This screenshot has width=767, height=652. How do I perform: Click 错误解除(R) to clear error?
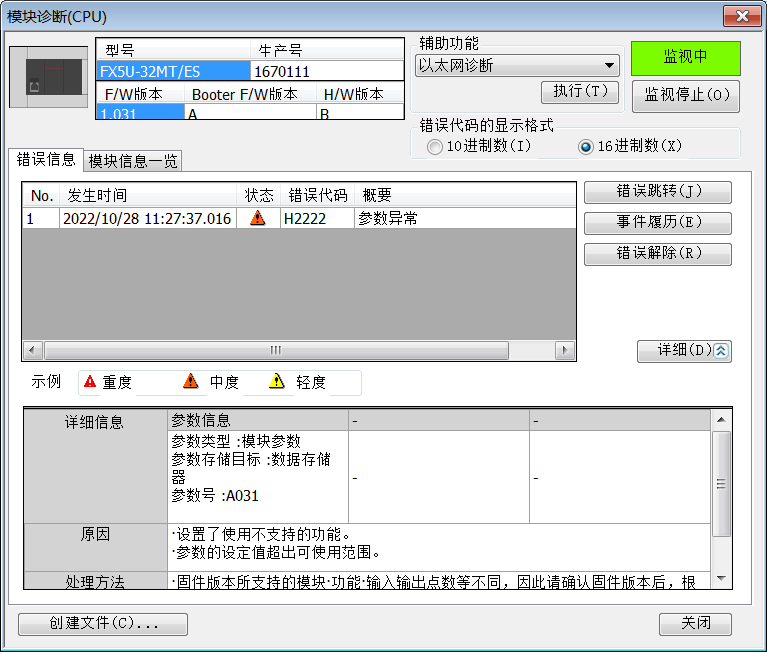(x=657, y=254)
